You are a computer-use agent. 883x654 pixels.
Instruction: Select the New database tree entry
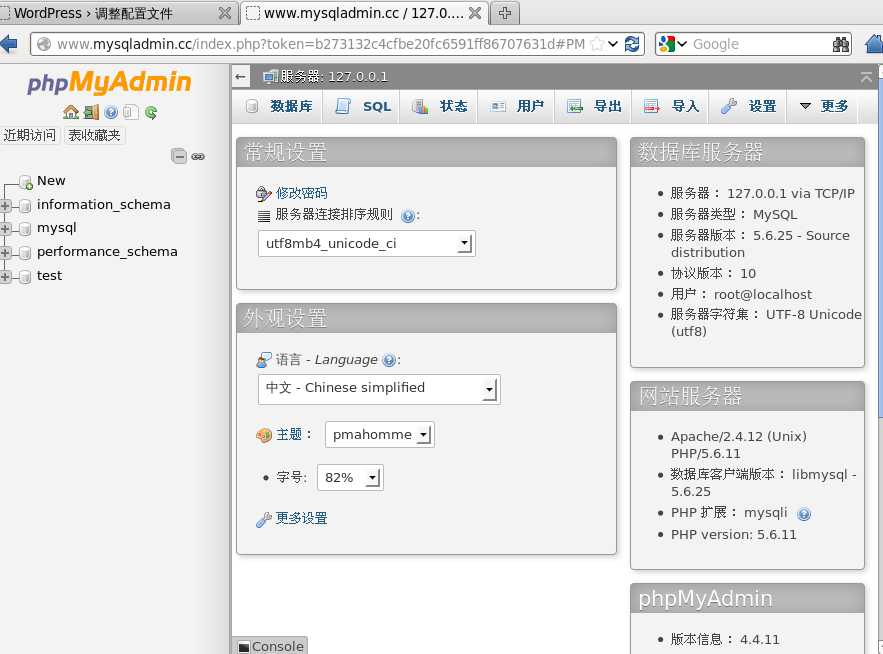click(51, 181)
